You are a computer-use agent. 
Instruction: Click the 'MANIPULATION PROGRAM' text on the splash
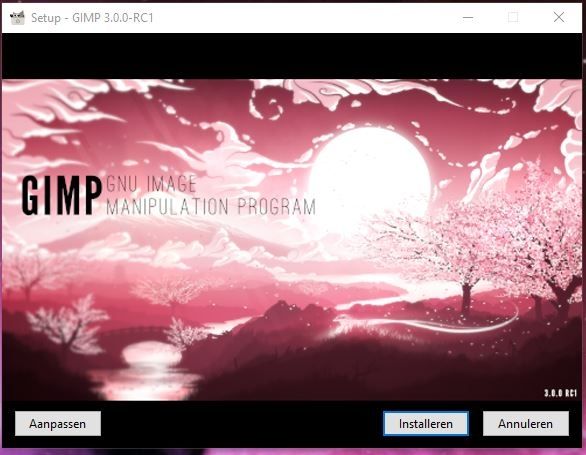click(x=211, y=207)
